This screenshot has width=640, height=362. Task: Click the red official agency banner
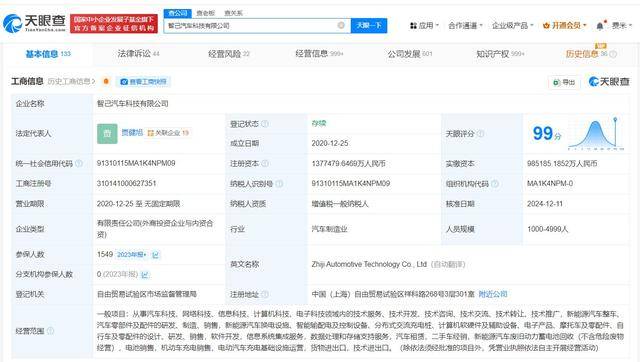tap(114, 24)
